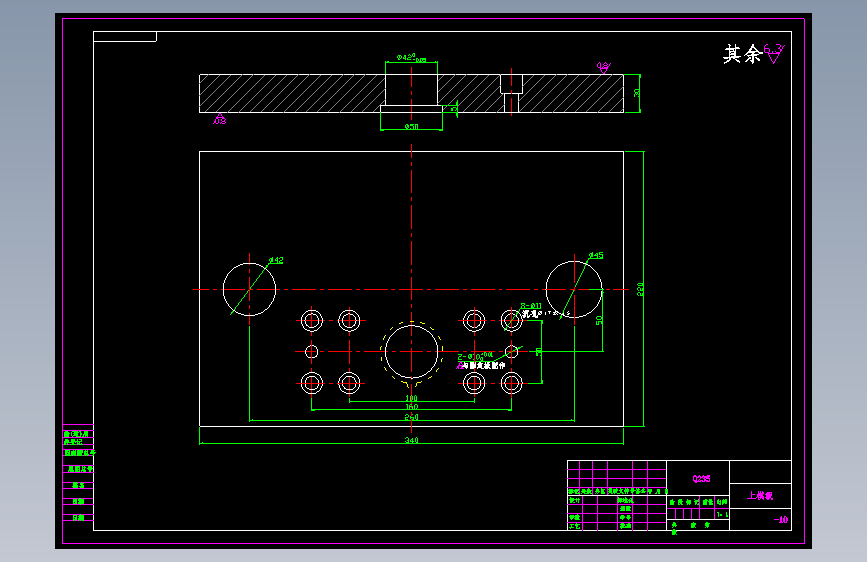Select the 100 hole spacing dimension
Viewport: 867px width, 562px height.
click(x=411, y=398)
